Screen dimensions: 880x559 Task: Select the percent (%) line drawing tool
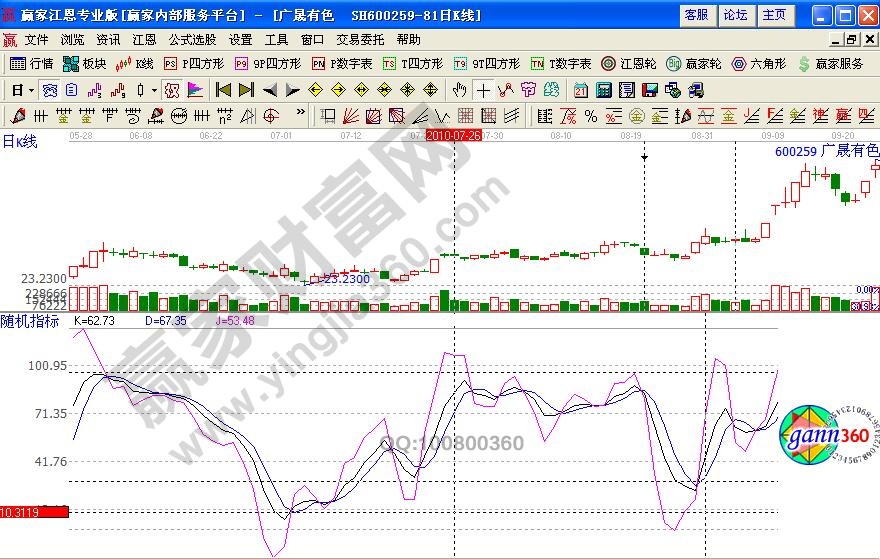pyautogui.click(x=591, y=116)
